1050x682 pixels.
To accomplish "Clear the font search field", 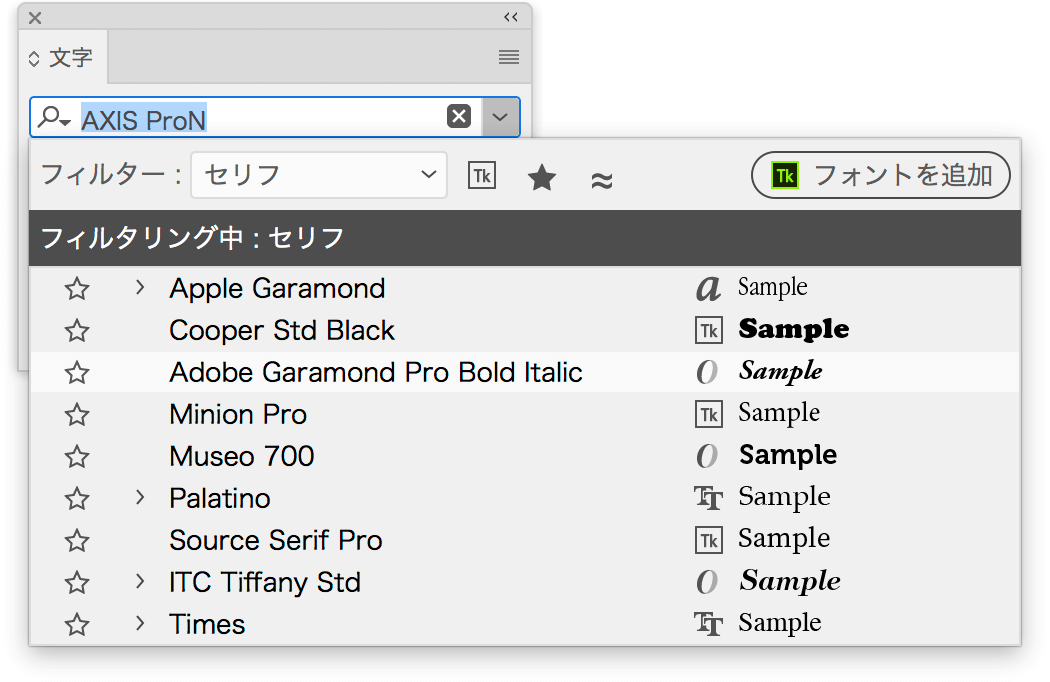I will 459,117.
